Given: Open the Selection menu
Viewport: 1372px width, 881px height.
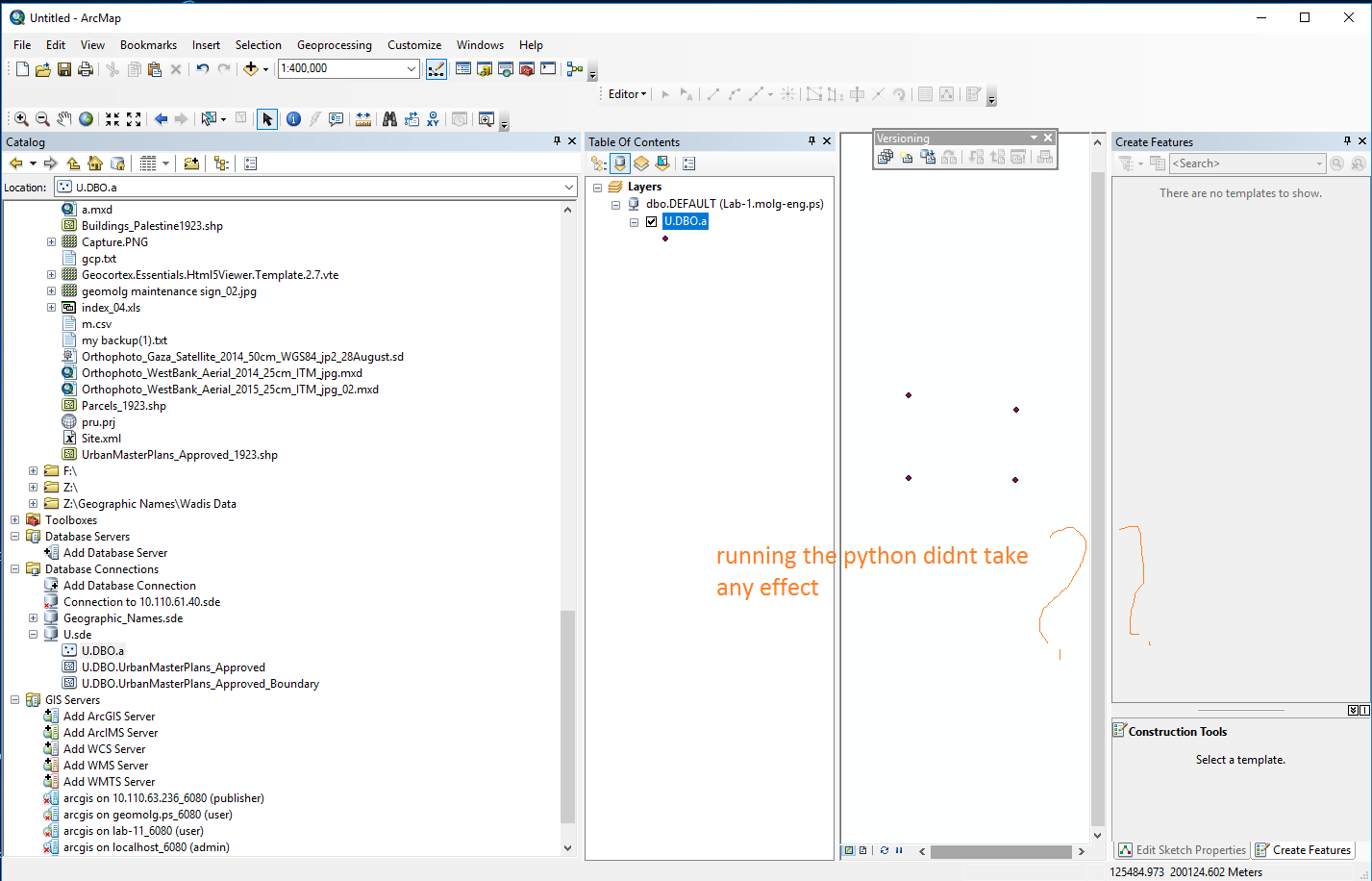Looking at the screenshot, I should pos(259,45).
